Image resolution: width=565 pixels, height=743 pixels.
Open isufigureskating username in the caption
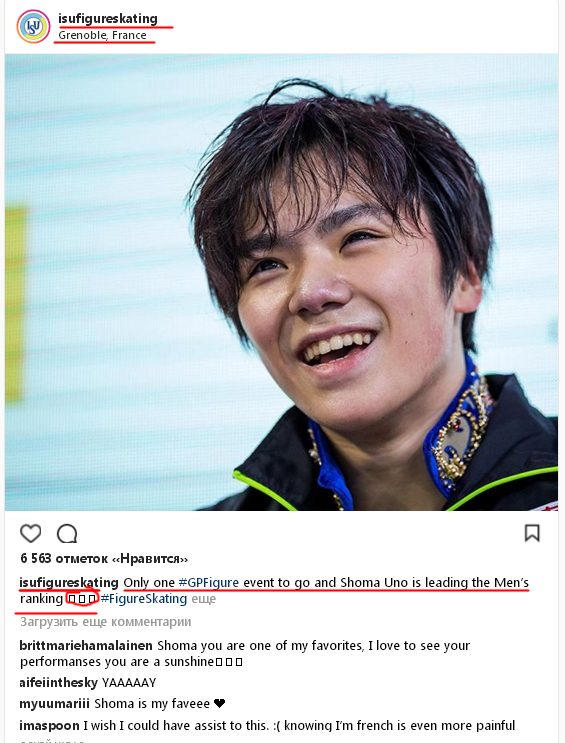coord(69,582)
